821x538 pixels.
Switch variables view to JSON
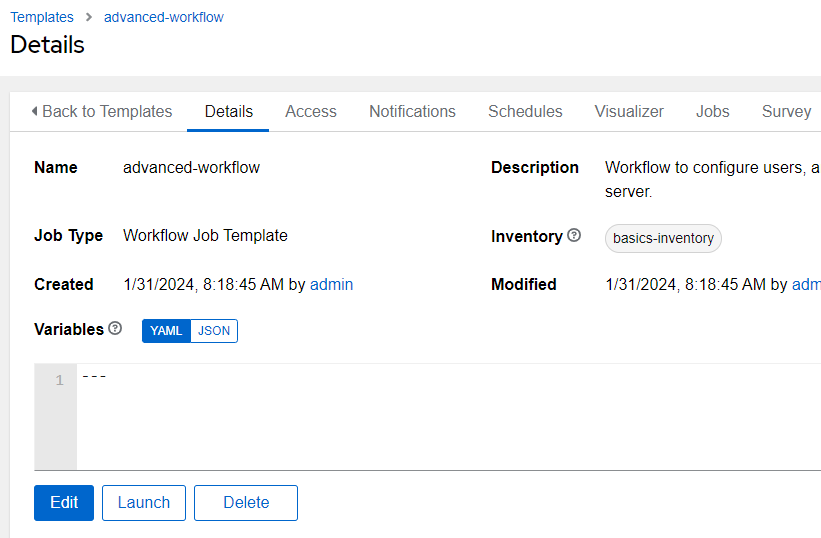point(214,330)
